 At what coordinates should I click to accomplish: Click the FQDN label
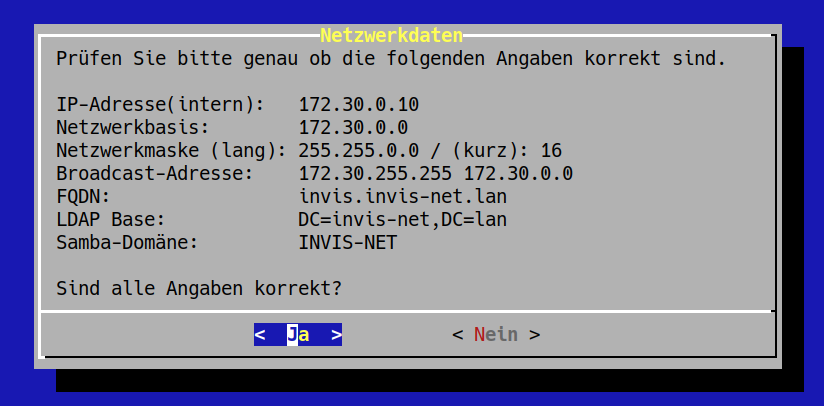pyautogui.click(x=83, y=197)
